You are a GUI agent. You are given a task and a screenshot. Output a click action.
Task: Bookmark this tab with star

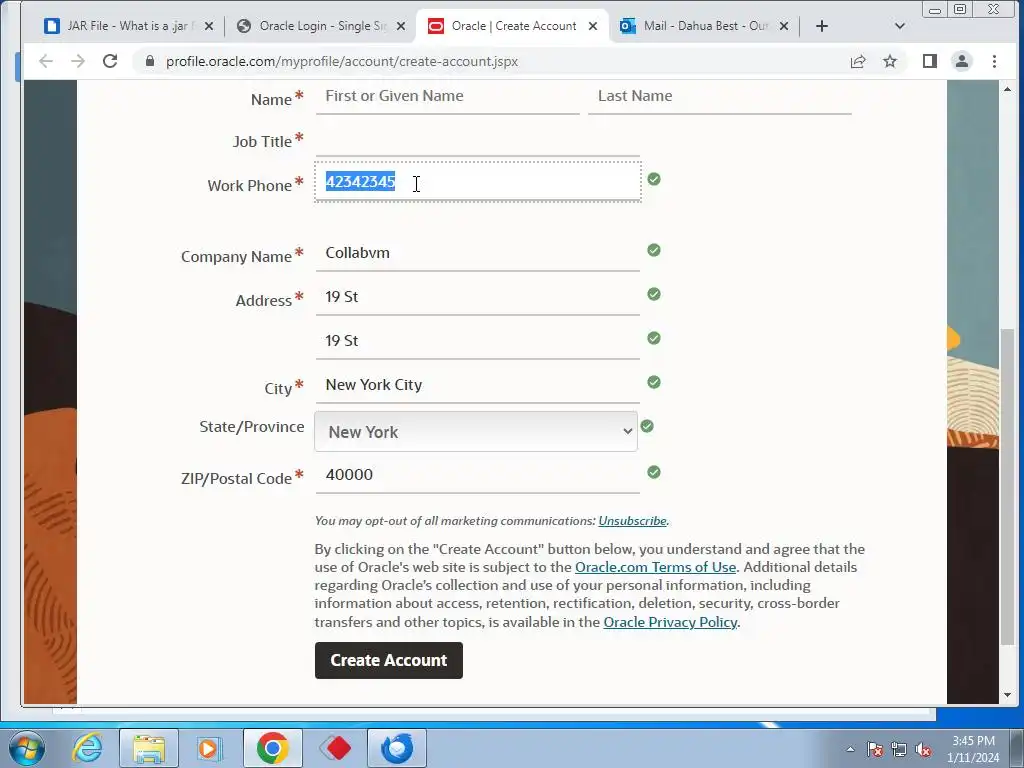coord(889,61)
